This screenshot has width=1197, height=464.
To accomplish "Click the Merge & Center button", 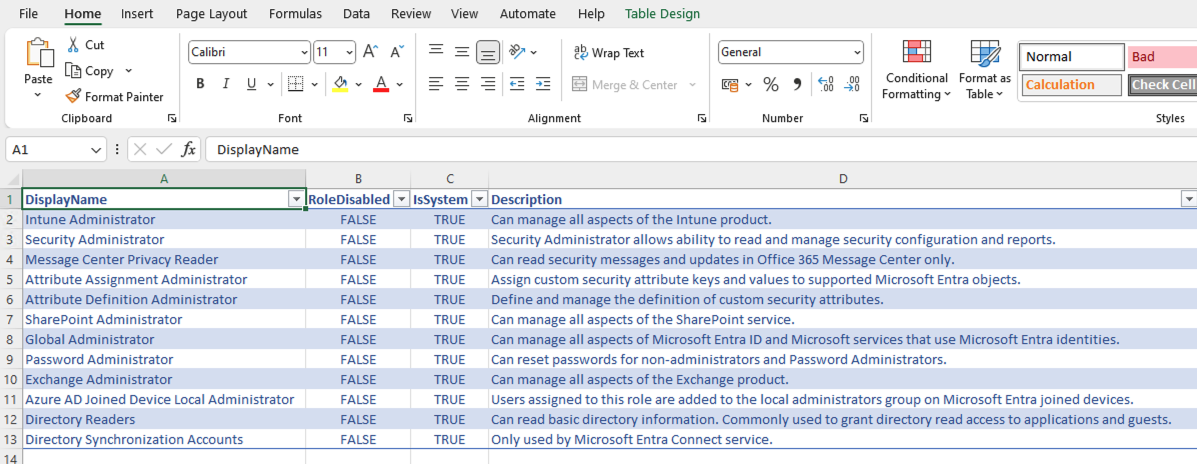I will point(625,85).
